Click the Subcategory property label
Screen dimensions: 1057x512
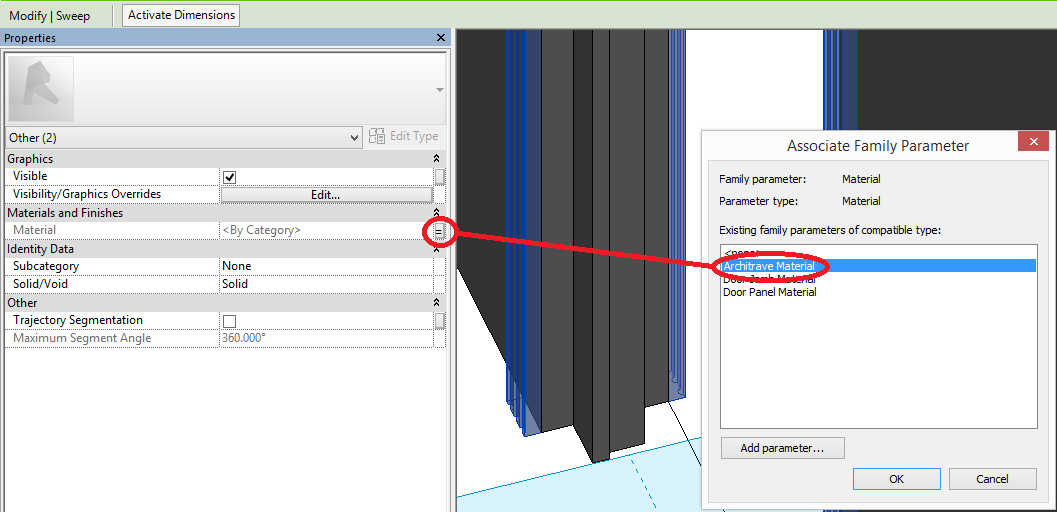(46, 266)
